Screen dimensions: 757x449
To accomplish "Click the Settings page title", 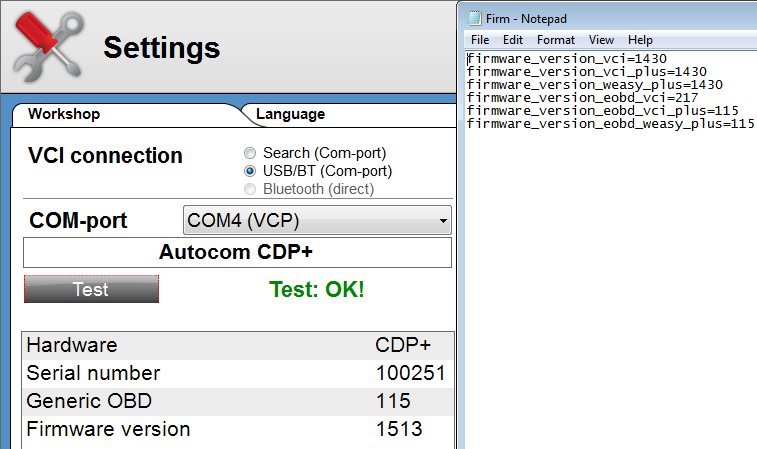I will [x=162, y=48].
